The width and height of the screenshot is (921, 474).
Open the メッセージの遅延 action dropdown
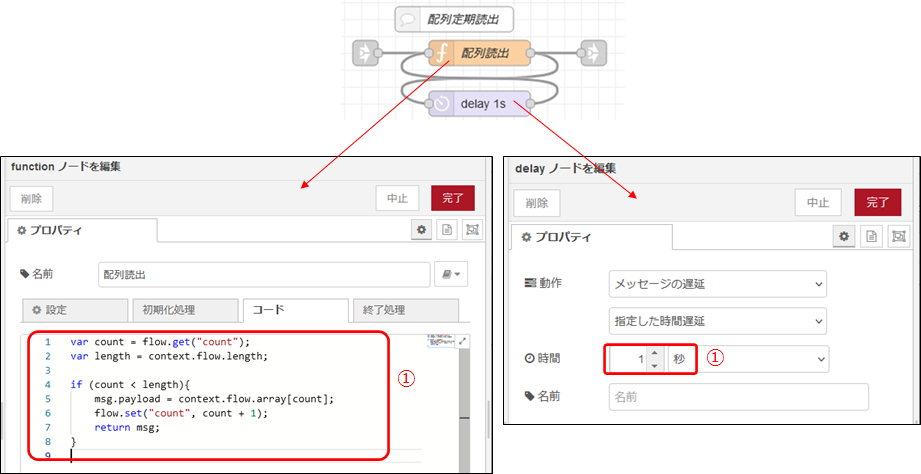[x=717, y=284]
